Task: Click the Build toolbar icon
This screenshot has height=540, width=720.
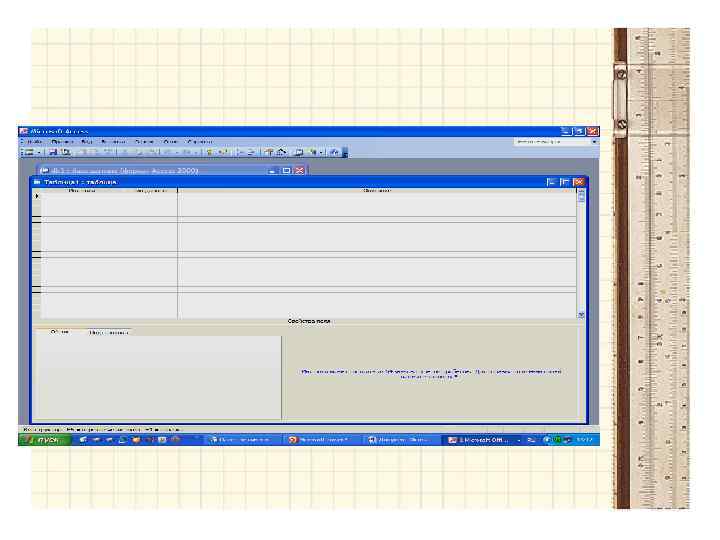Action: point(281,152)
